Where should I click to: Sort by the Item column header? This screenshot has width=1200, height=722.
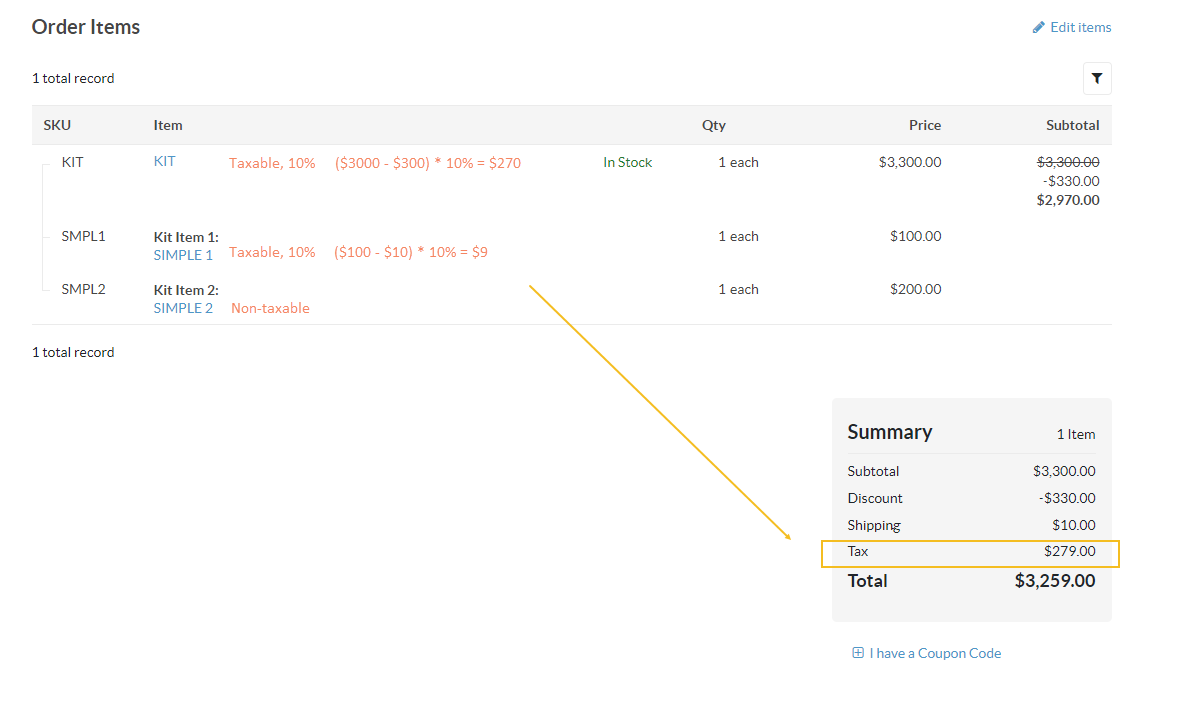point(168,125)
